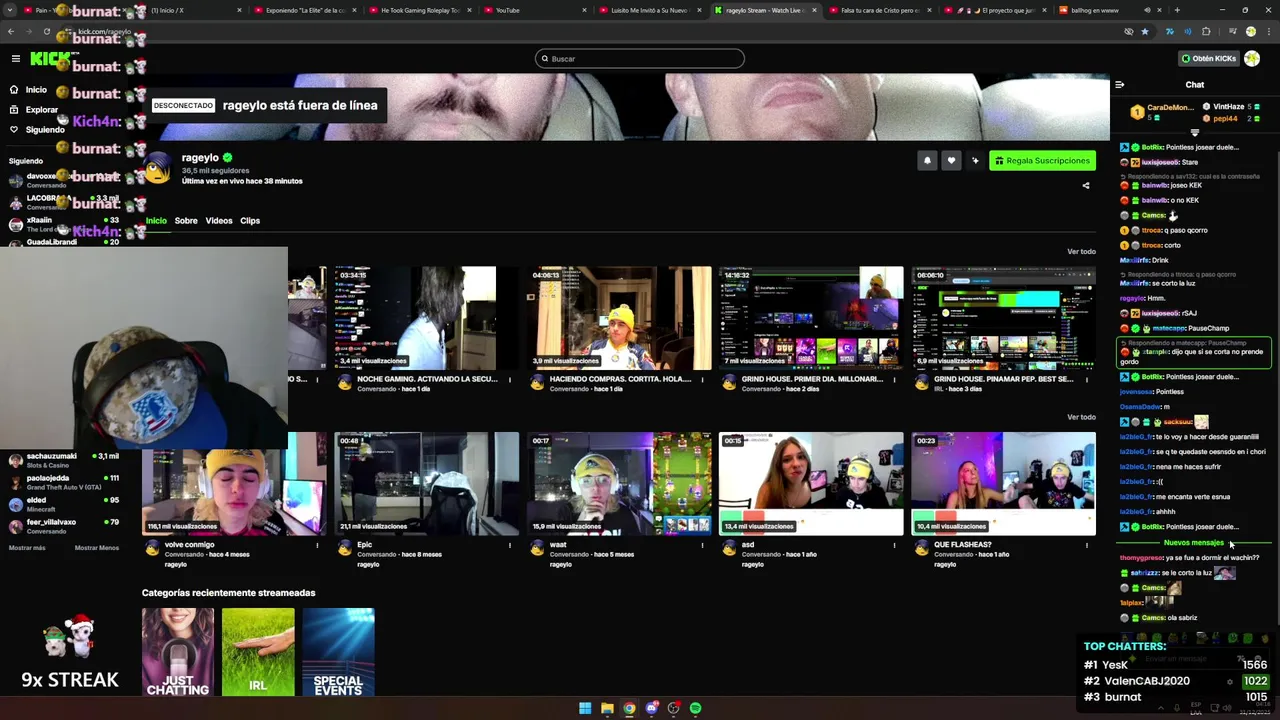Switch to the Clips tab

pos(250,221)
